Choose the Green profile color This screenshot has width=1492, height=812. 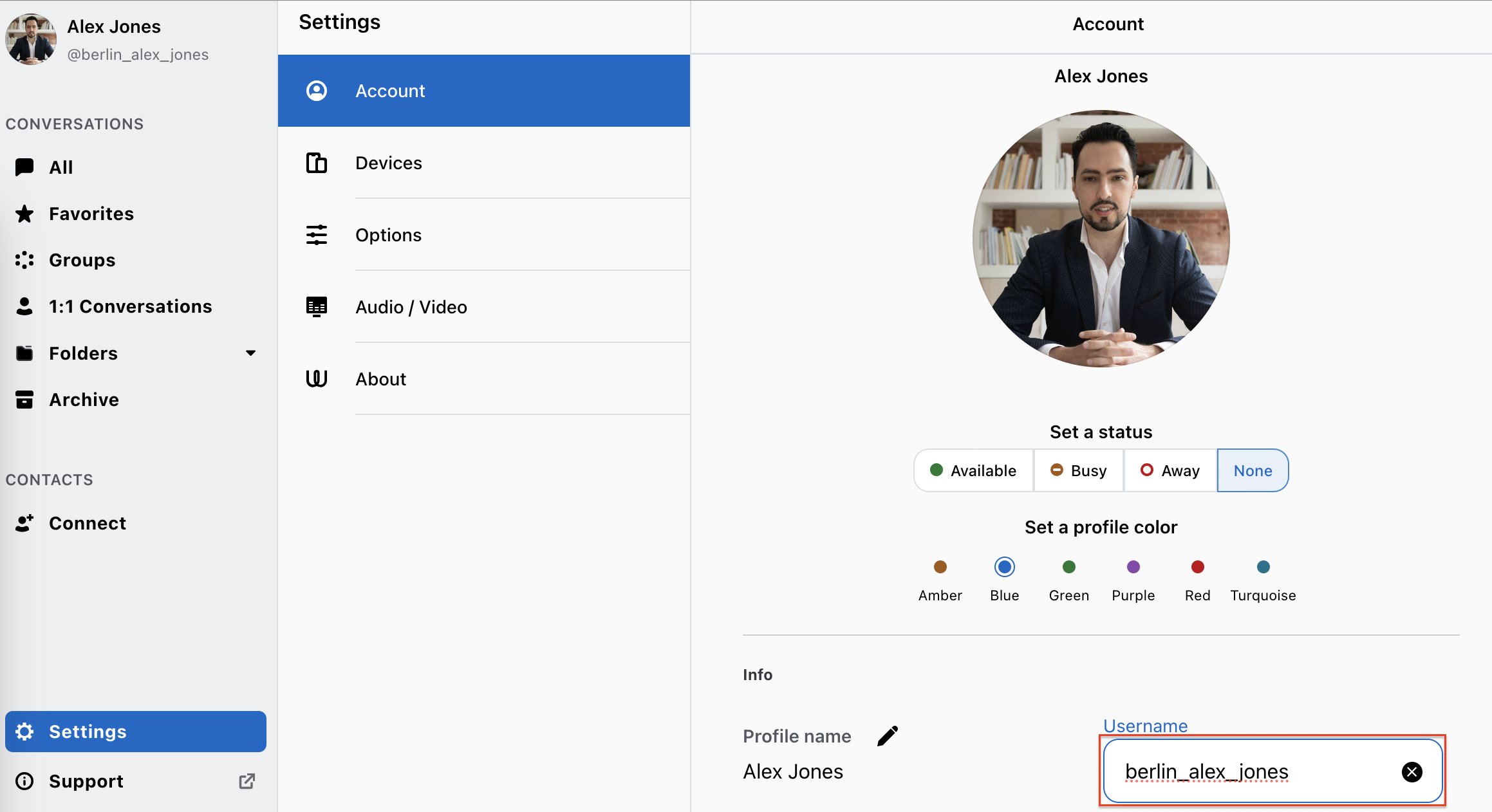coord(1069,567)
